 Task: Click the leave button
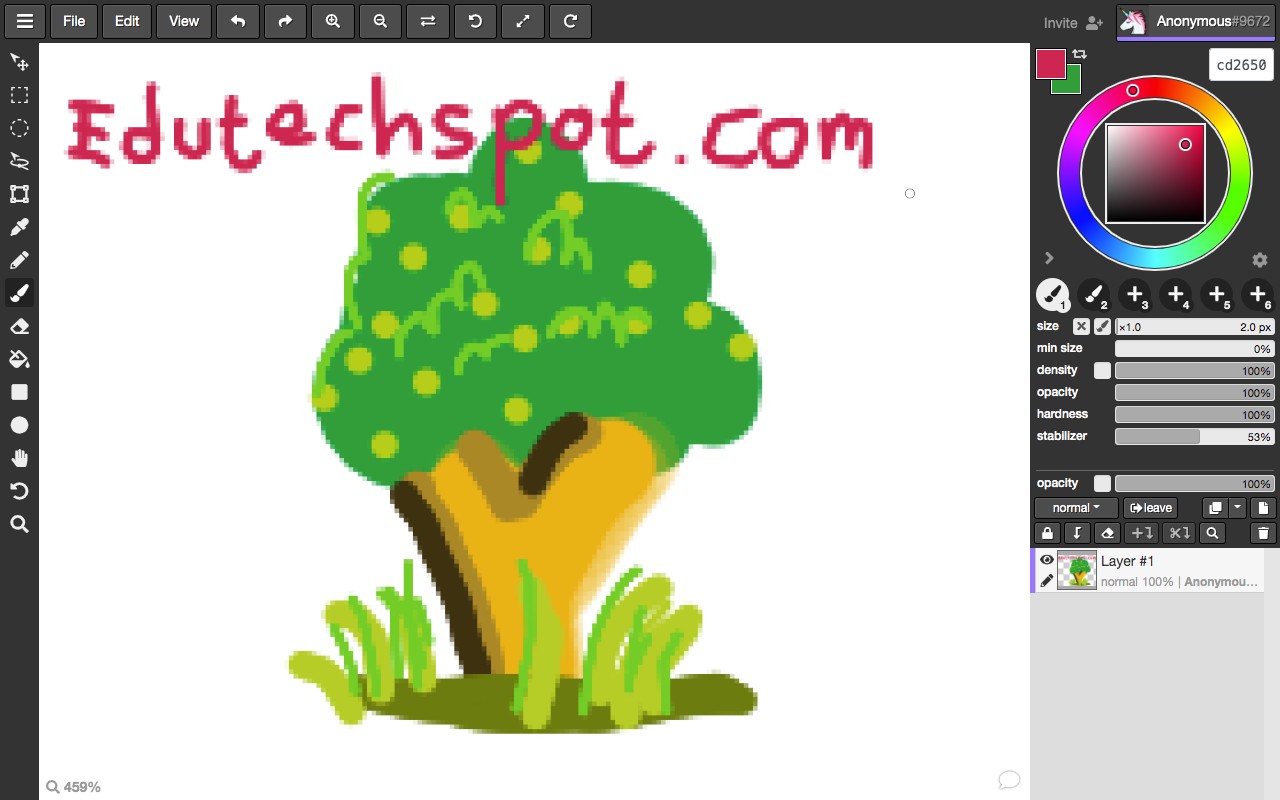pyautogui.click(x=1150, y=507)
